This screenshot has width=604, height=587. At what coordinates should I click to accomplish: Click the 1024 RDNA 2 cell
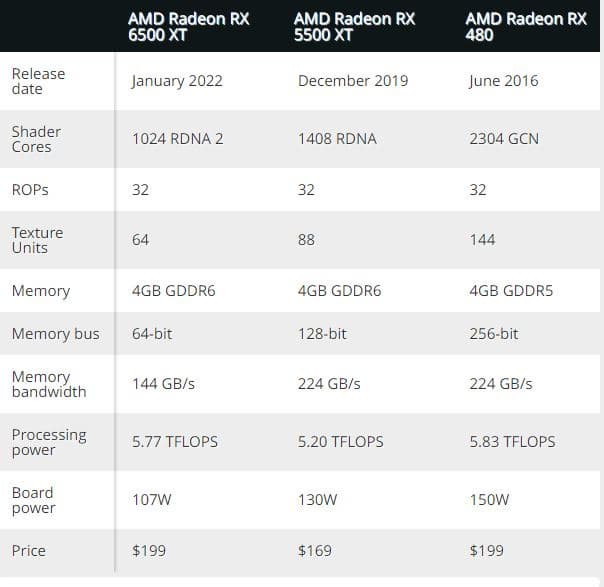coord(178,139)
